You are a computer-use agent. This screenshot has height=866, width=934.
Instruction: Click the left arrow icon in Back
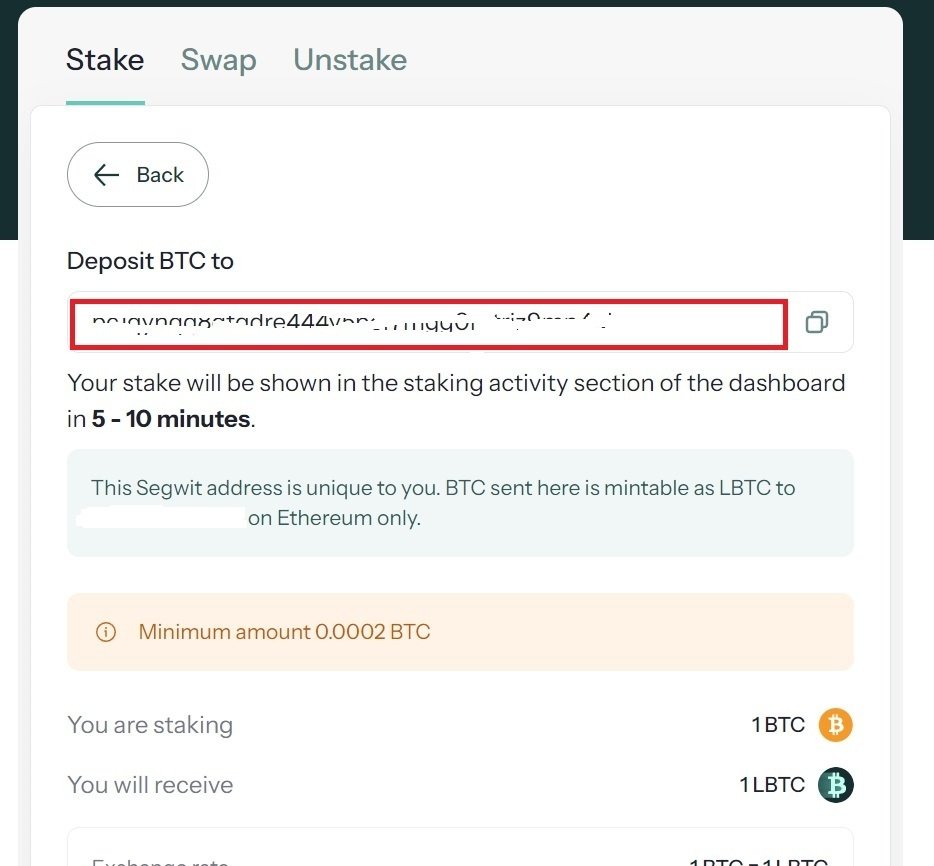[106, 175]
